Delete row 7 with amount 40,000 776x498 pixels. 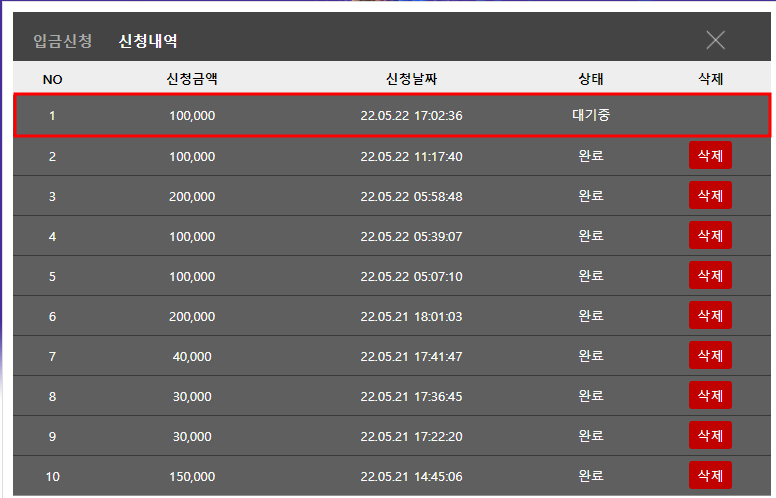pyautogui.click(x=710, y=355)
